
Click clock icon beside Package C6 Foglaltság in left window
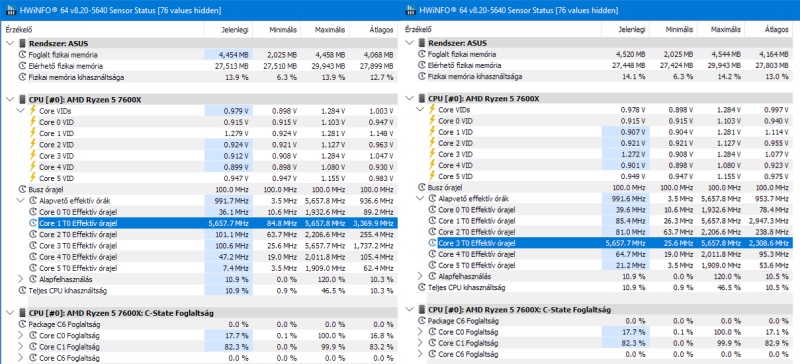[22, 324]
